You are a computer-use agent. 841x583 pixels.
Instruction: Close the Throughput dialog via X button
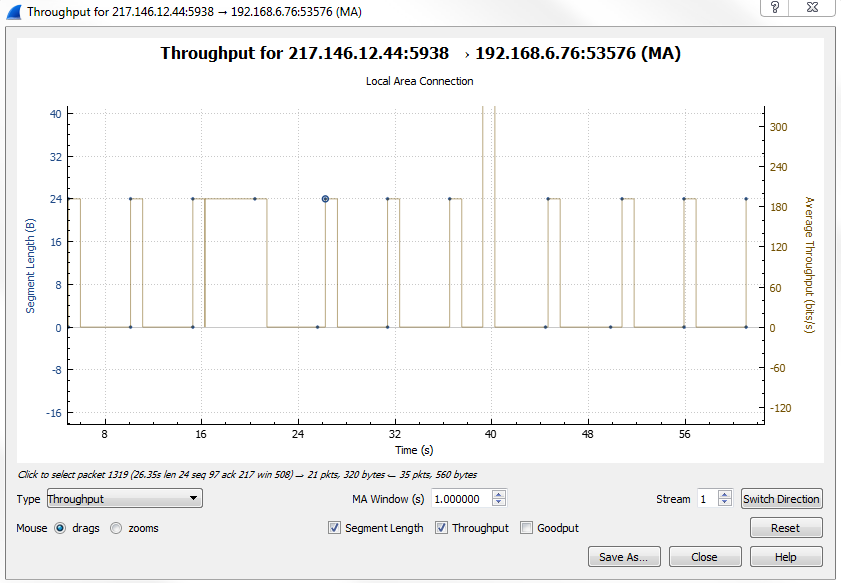[x=812, y=8]
